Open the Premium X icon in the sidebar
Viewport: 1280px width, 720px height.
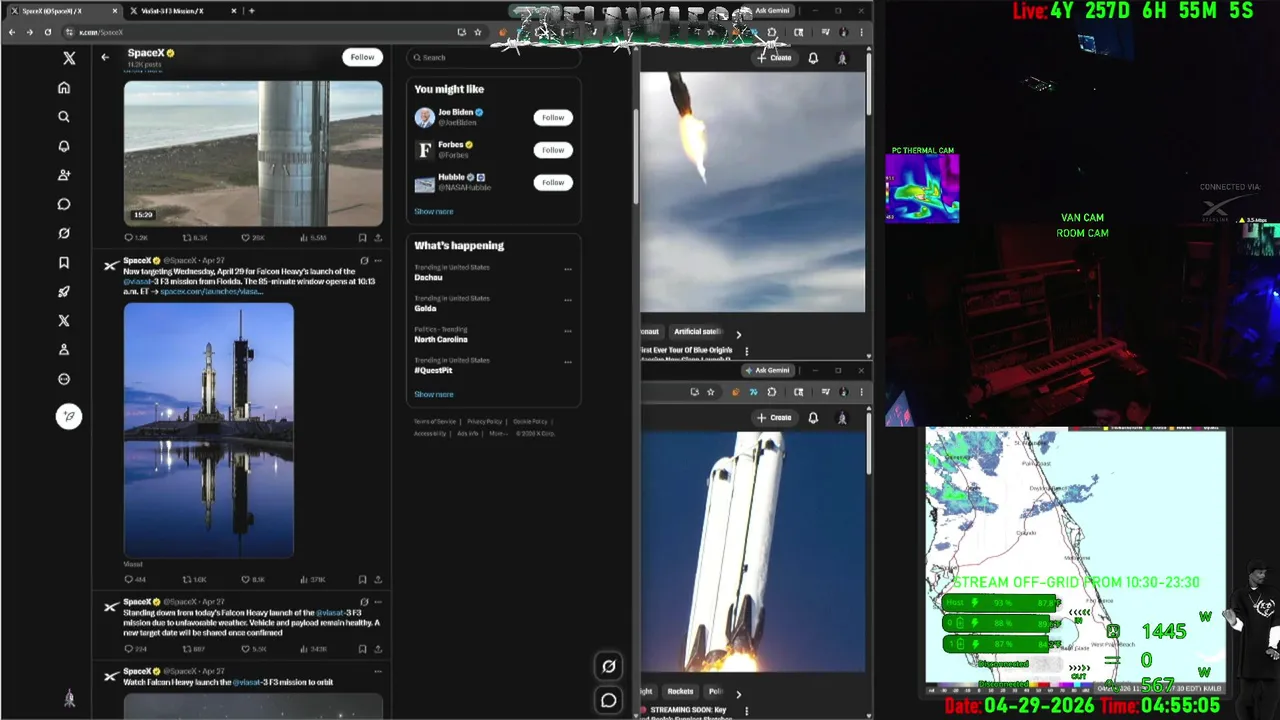64,321
